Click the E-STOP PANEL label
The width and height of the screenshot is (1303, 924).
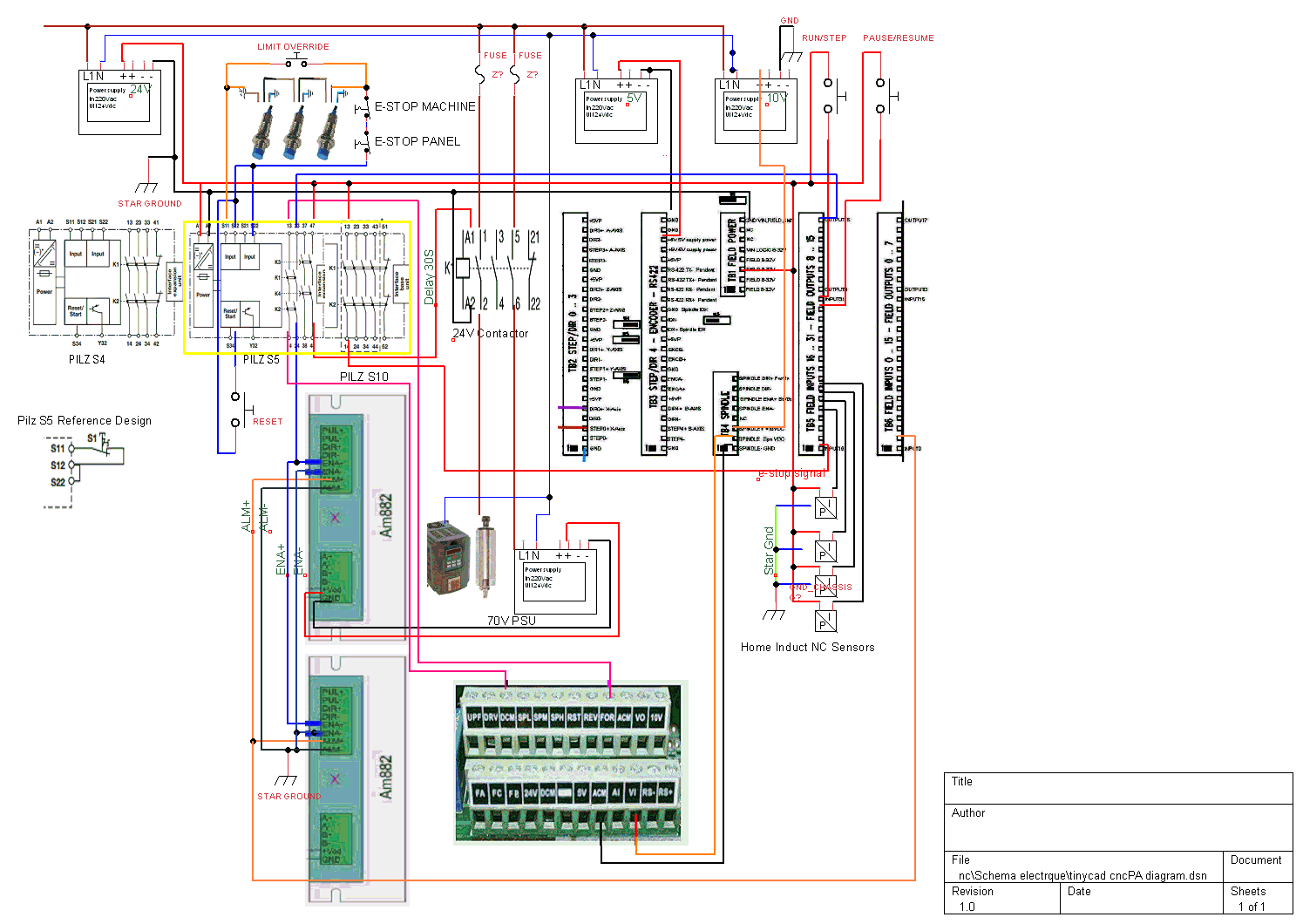pyautogui.click(x=417, y=141)
